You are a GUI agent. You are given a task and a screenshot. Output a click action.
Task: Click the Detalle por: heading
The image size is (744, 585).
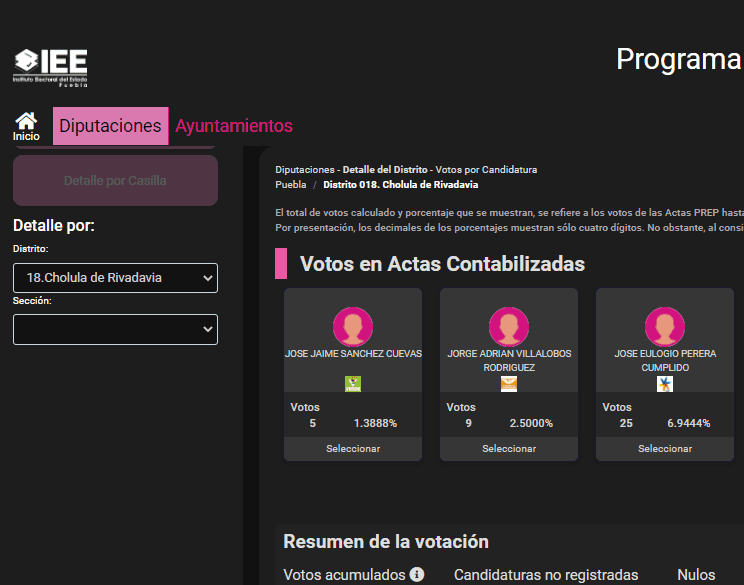click(x=54, y=225)
